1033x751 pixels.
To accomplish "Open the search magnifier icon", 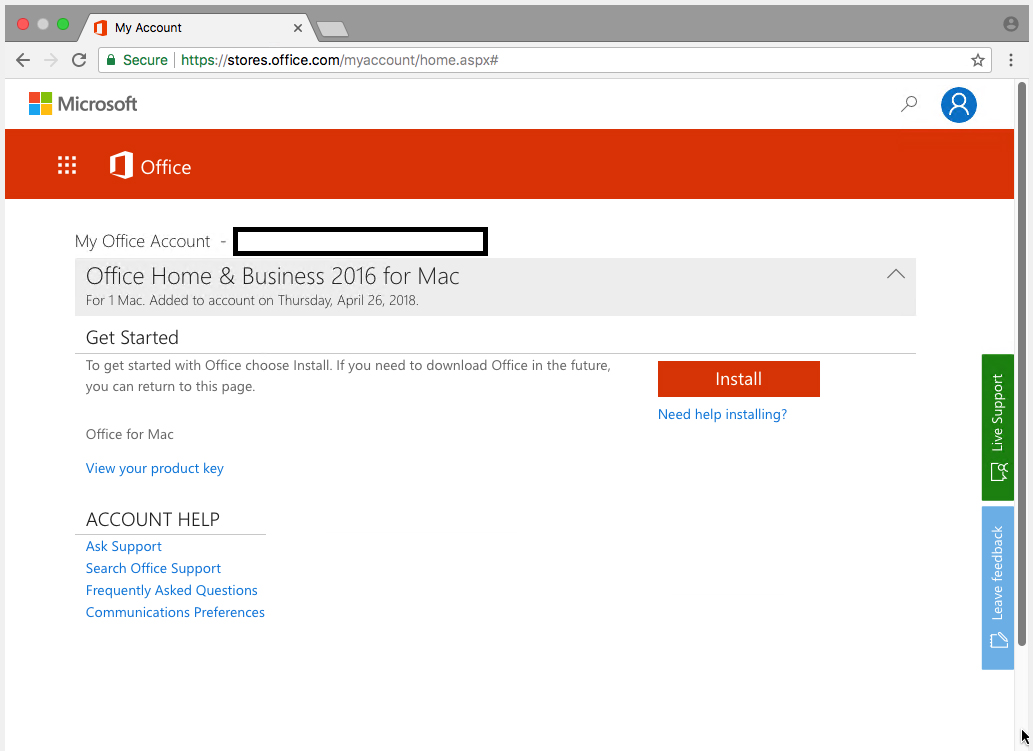I will 909,104.
